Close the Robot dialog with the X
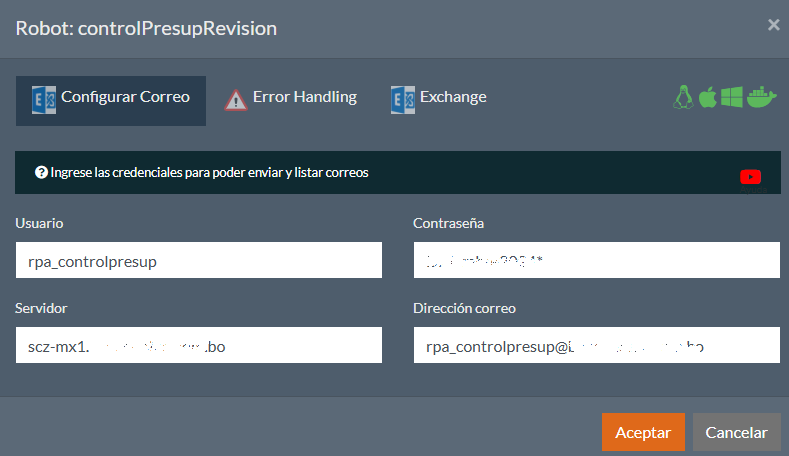The image size is (789, 456). tap(773, 25)
